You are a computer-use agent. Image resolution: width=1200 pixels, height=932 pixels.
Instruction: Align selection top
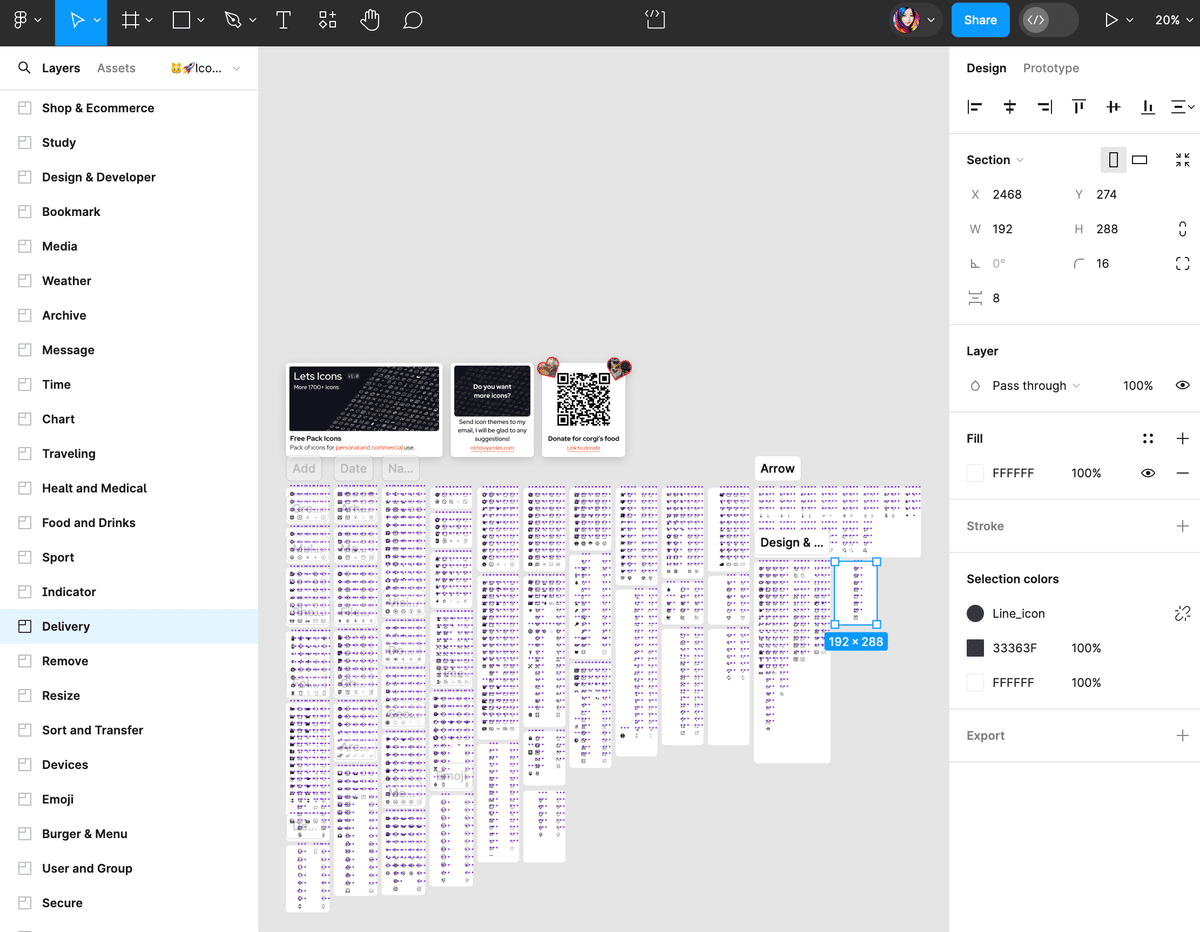pos(1079,107)
